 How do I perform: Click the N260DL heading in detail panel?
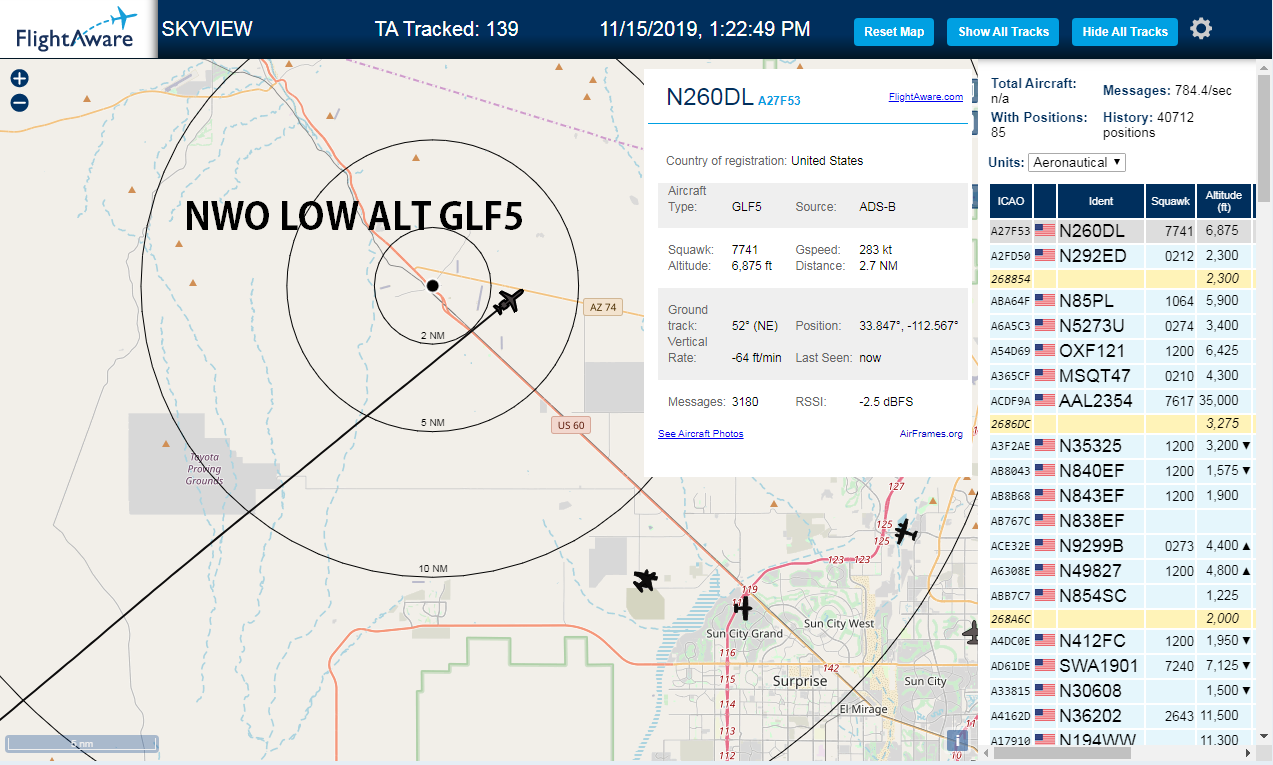(709, 97)
